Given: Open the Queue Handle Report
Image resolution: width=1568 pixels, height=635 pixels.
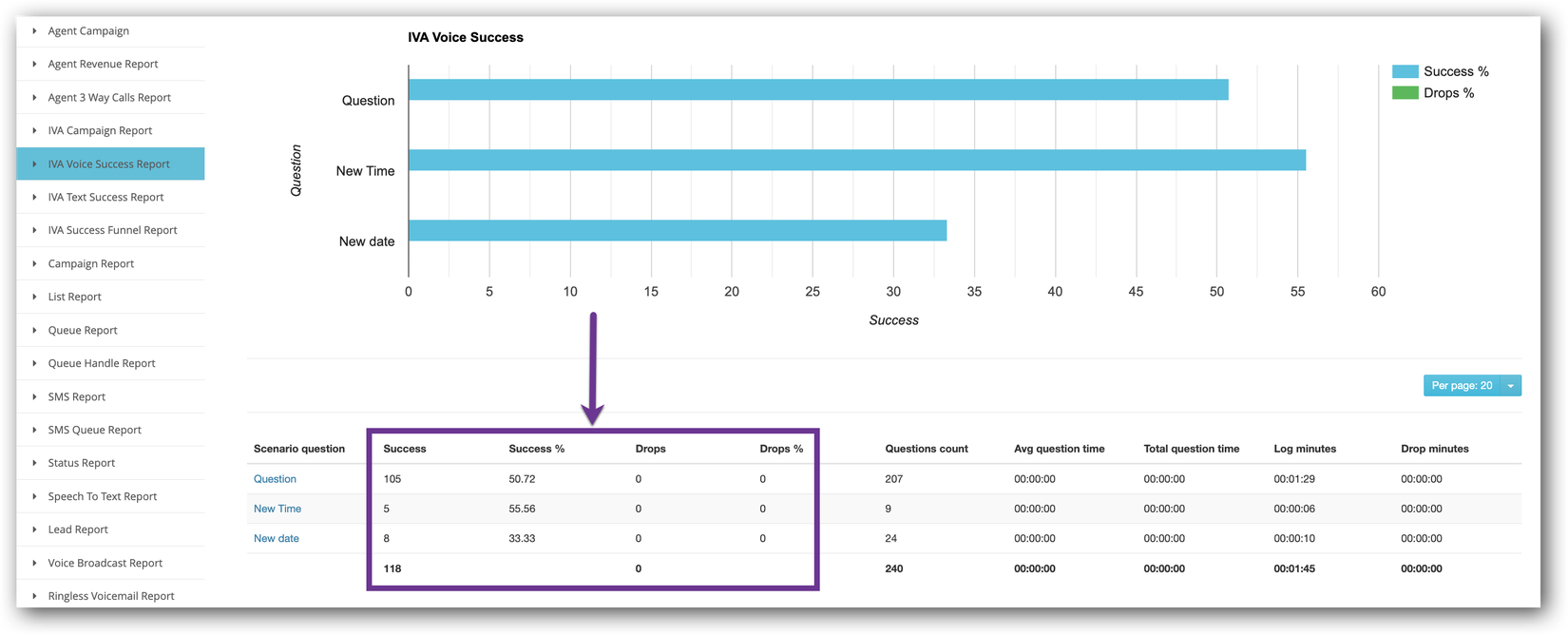Looking at the screenshot, I should point(102,364).
